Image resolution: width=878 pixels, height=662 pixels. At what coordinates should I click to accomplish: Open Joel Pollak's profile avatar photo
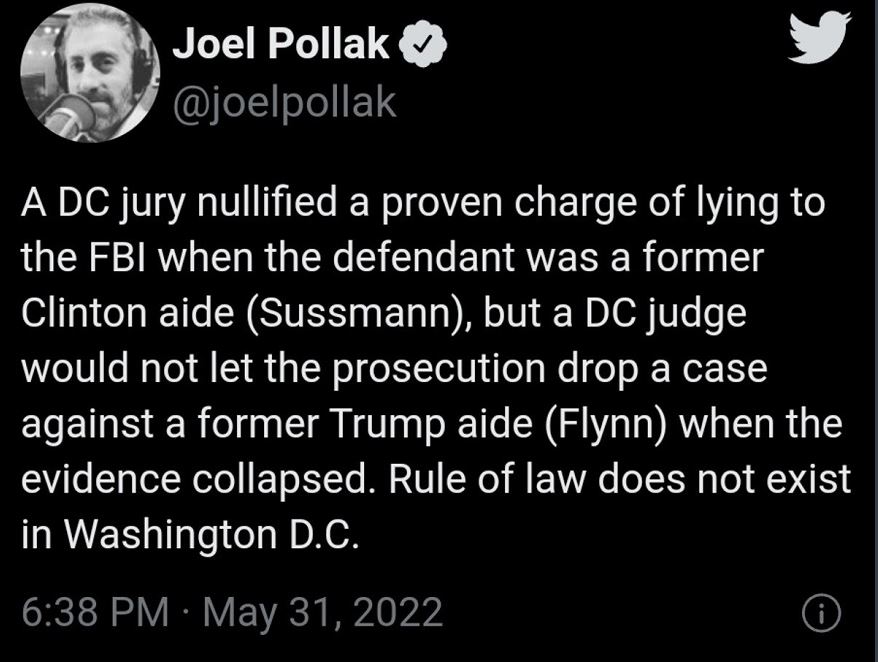[90, 72]
